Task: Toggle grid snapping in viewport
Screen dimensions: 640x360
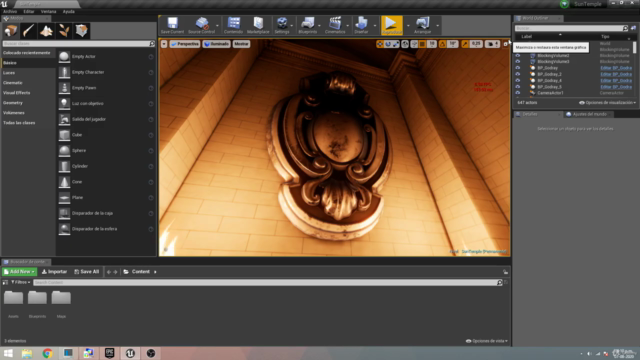Action: tap(422, 44)
